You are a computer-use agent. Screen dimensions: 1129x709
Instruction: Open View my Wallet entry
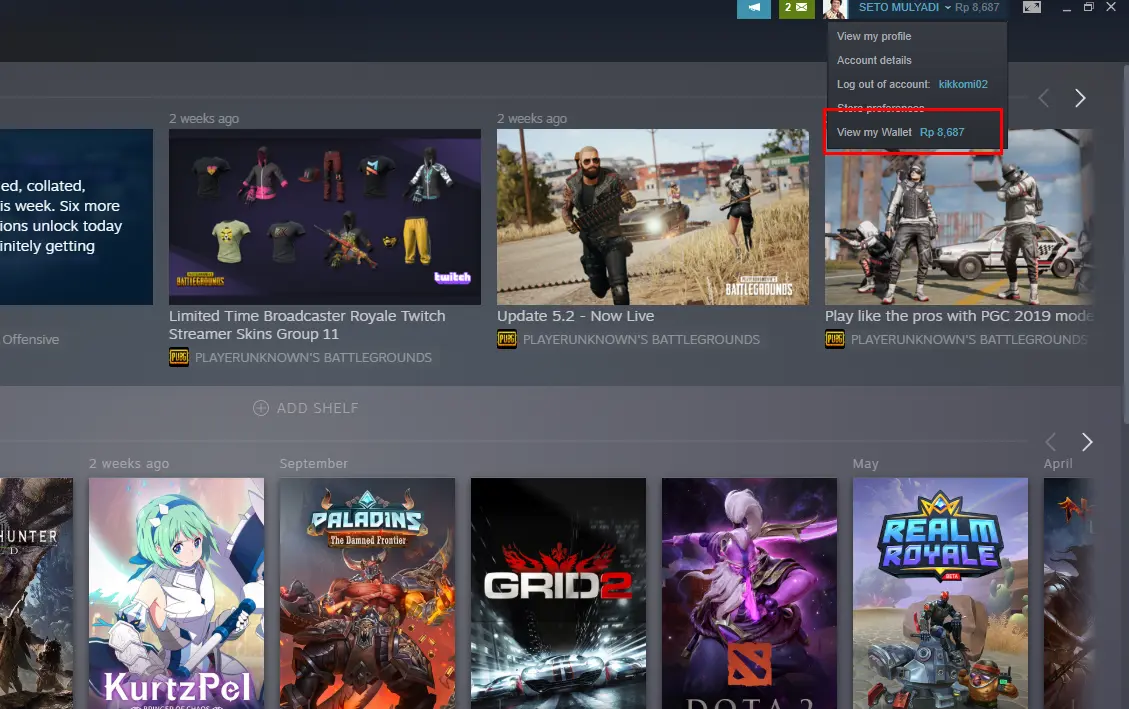click(x=900, y=132)
